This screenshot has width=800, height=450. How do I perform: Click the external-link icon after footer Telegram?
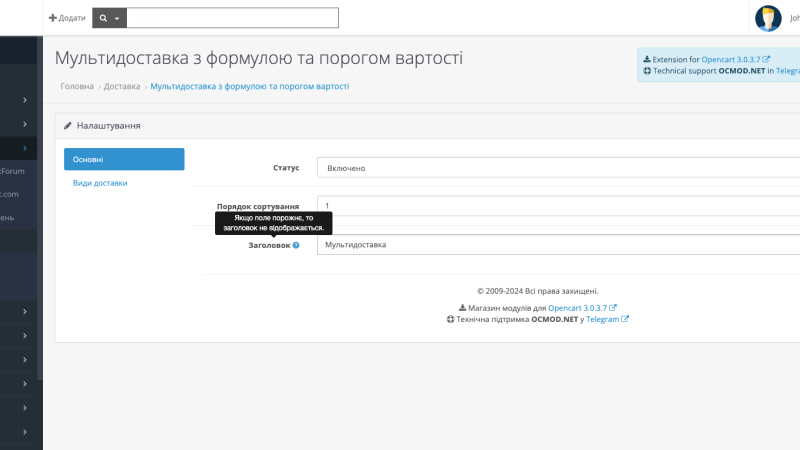pyautogui.click(x=625, y=319)
